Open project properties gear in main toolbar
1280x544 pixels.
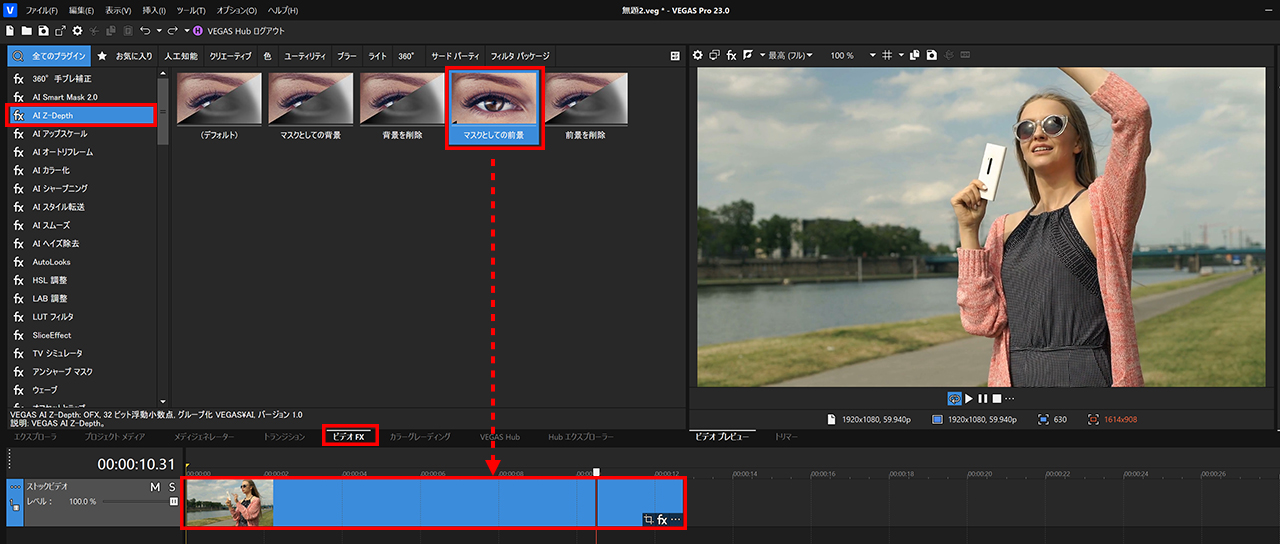pyautogui.click(x=77, y=31)
